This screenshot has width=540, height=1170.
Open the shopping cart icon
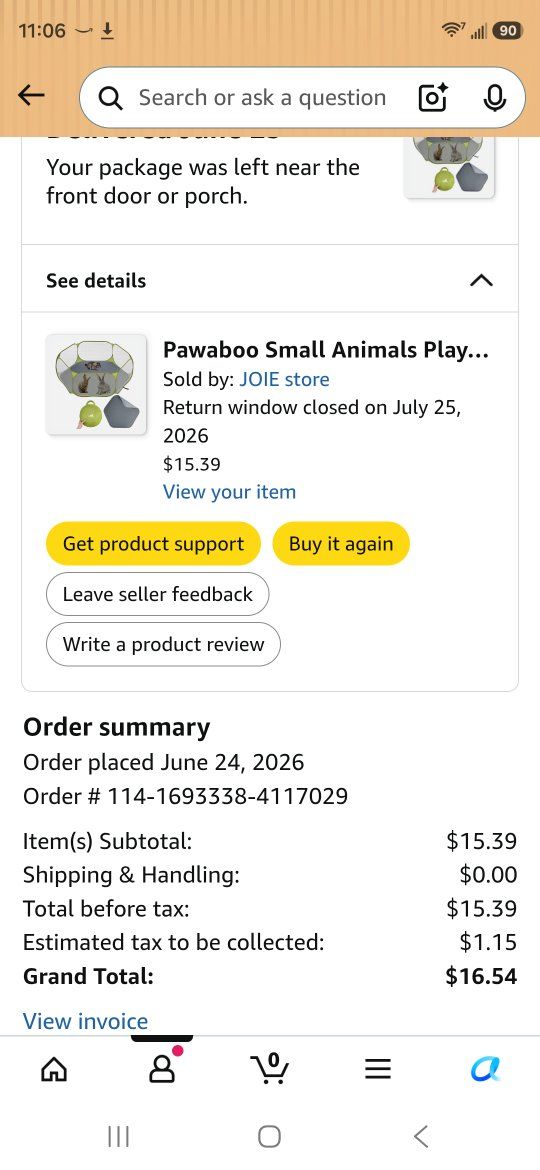pos(270,1069)
